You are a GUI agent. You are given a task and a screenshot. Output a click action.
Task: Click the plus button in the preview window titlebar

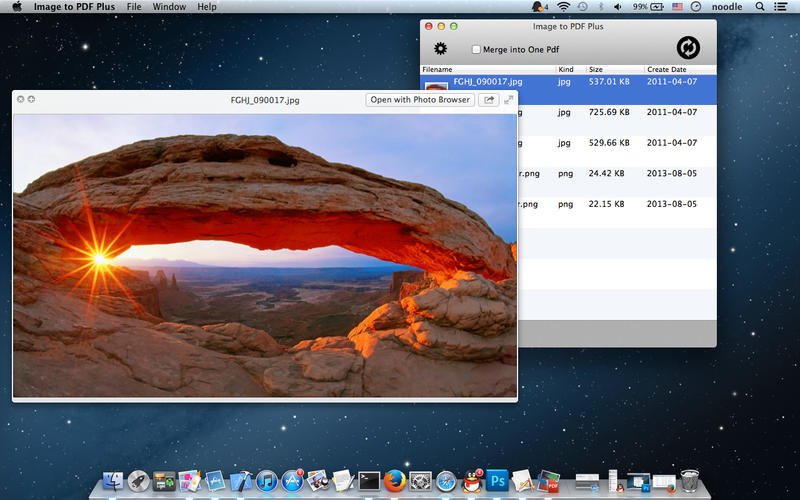(x=31, y=99)
